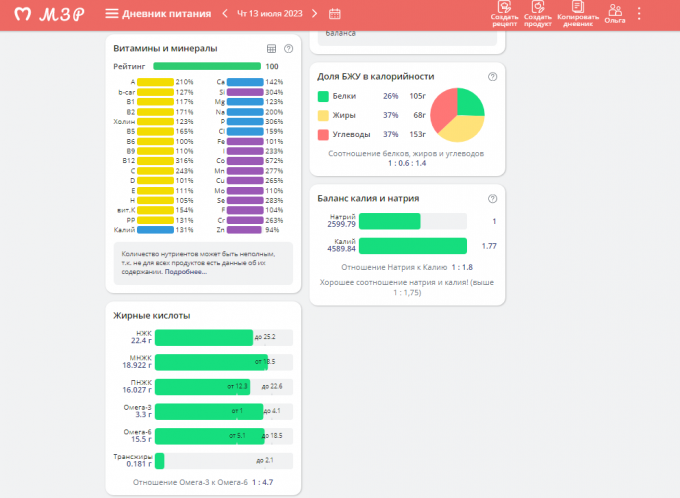The image size is (680, 498).
Task: Click the Рейтинг green progress bar
Action: [208, 66]
